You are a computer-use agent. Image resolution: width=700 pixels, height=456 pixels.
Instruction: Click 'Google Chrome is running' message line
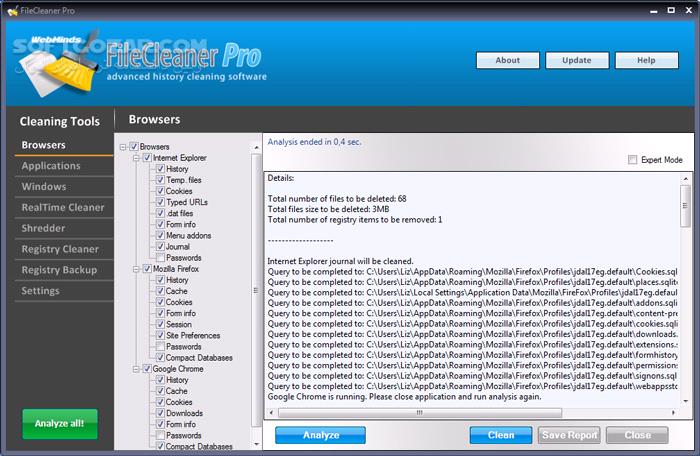(x=404, y=397)
